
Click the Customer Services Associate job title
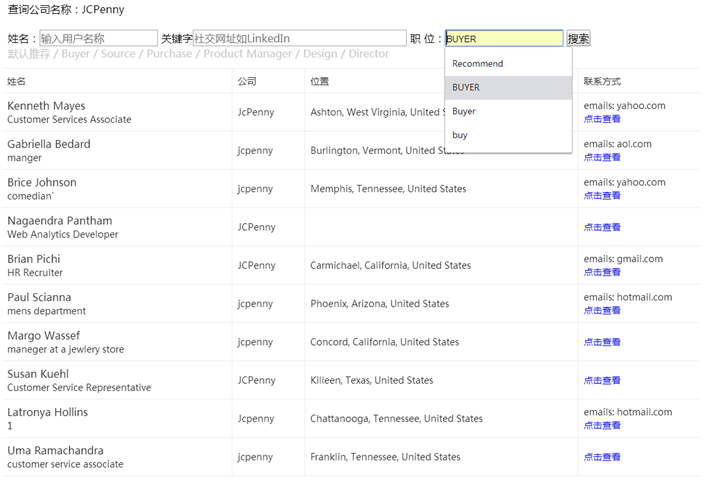point(69,120)
